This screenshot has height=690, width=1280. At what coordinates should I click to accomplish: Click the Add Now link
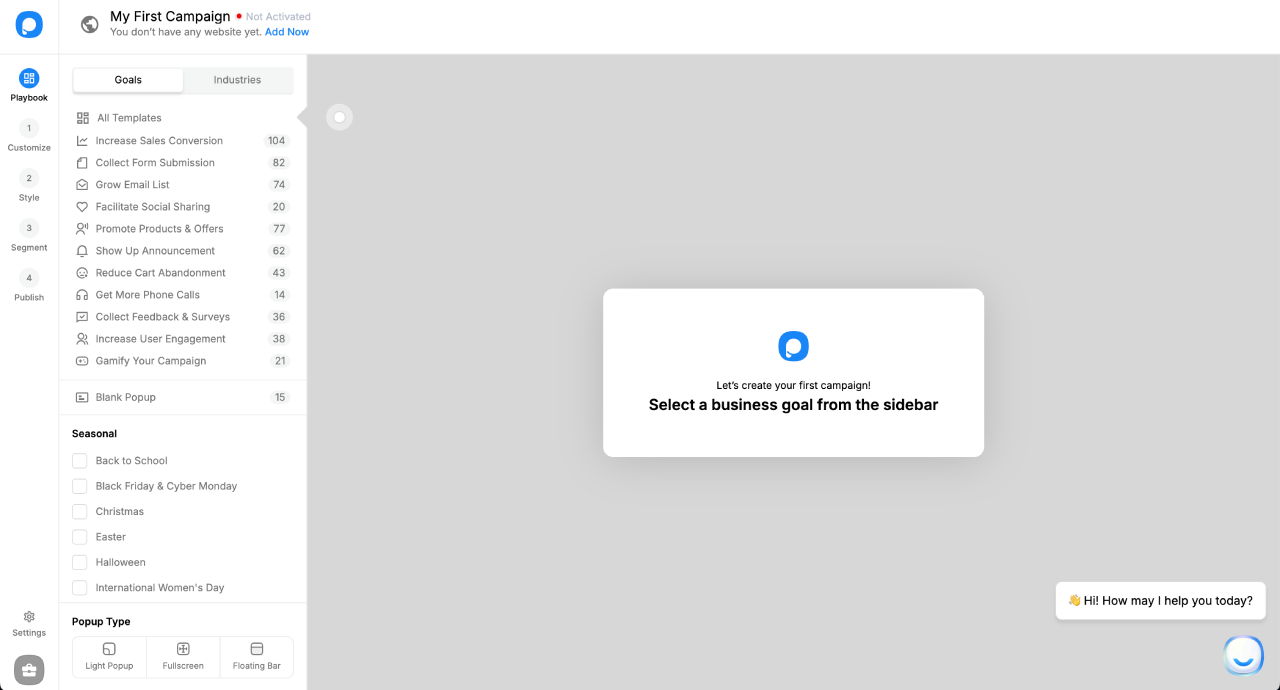[x=287, y=32]
